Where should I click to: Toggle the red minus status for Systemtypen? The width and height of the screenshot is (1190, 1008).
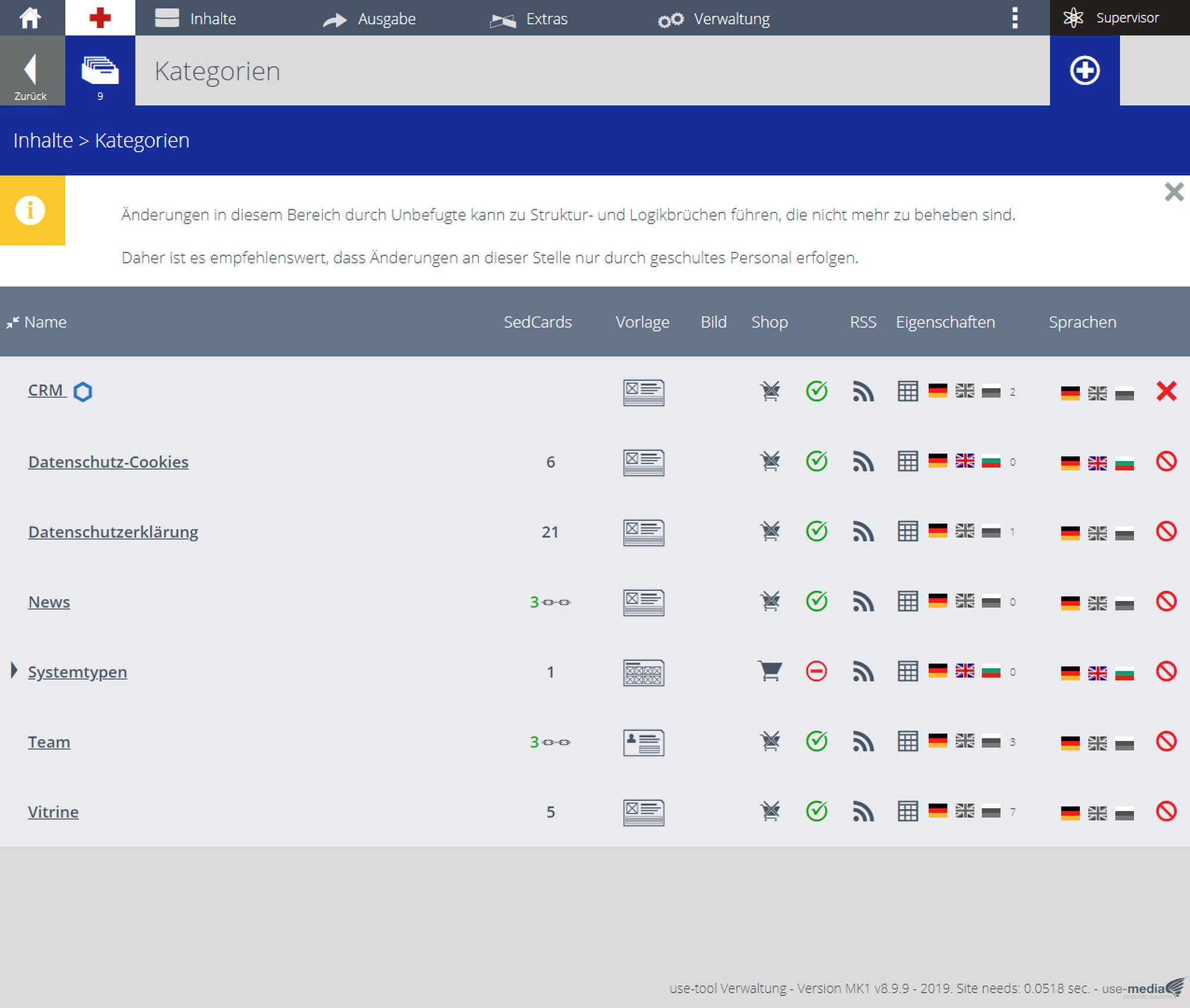(816, 671)
